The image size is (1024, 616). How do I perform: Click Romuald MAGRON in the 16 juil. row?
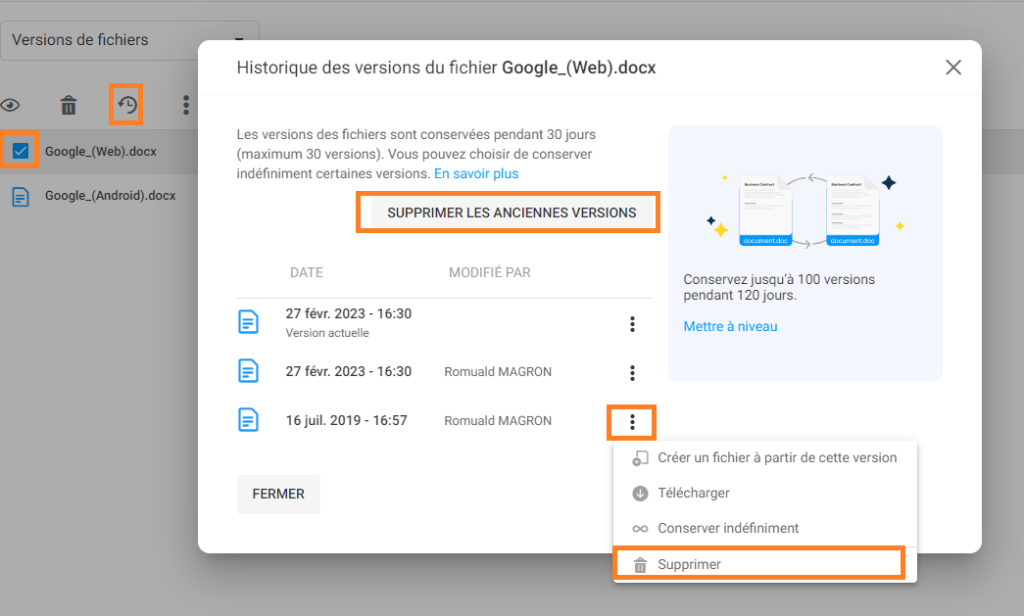(x=498, y=421)
